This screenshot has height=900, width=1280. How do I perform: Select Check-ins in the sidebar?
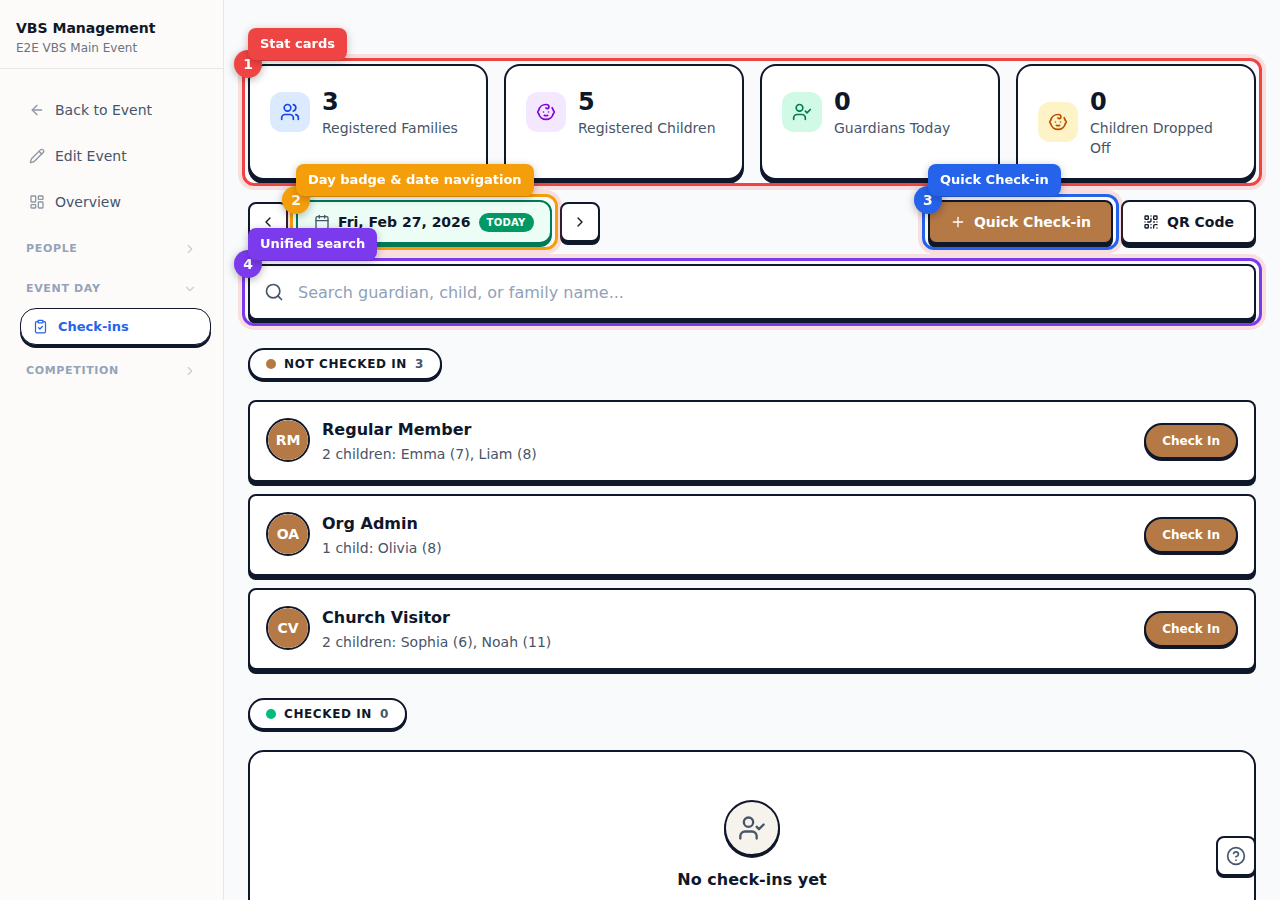click(115, 326)
